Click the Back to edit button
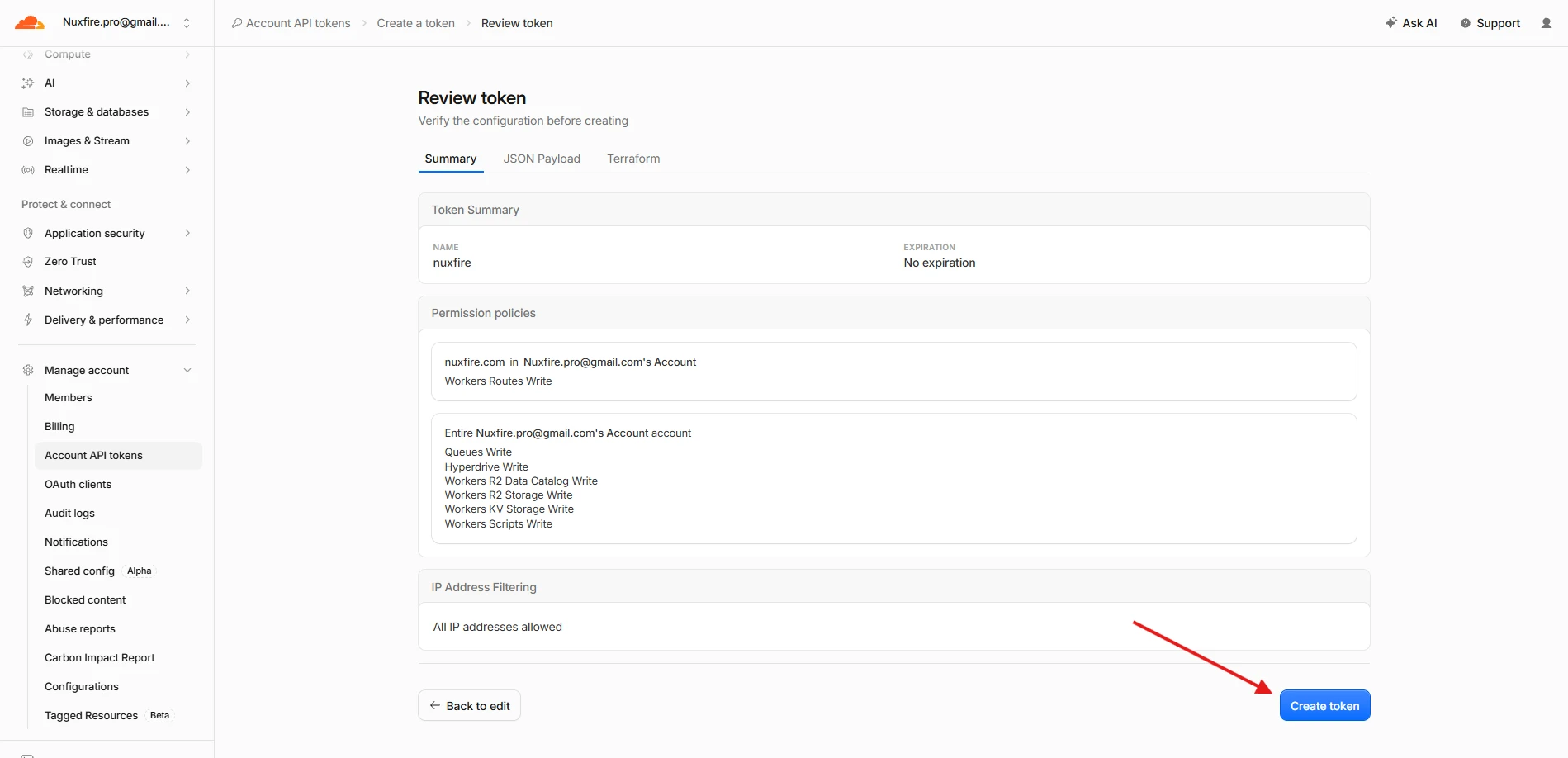The image size is (1568, 758). 469,706
